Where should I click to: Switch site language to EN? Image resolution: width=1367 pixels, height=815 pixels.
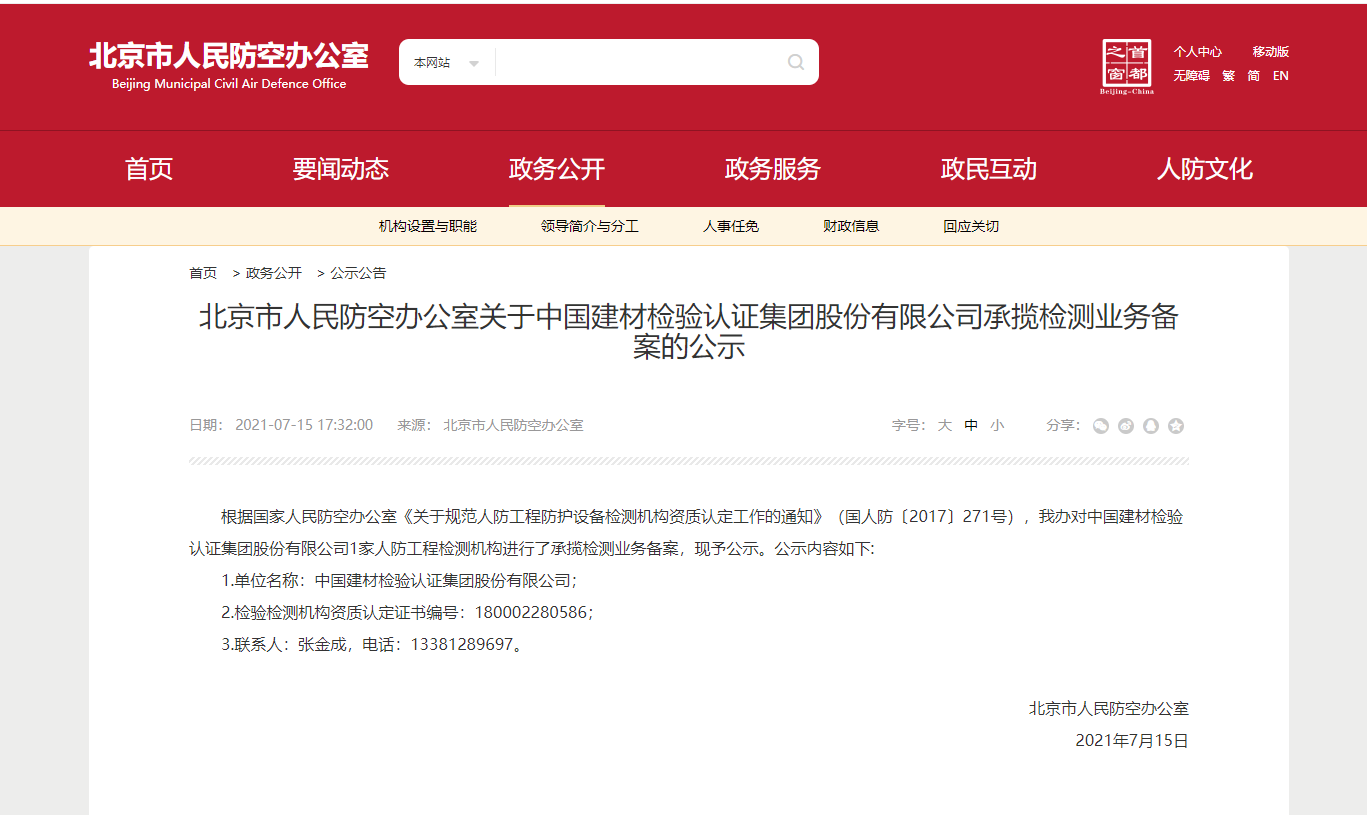coord(1280,76)
